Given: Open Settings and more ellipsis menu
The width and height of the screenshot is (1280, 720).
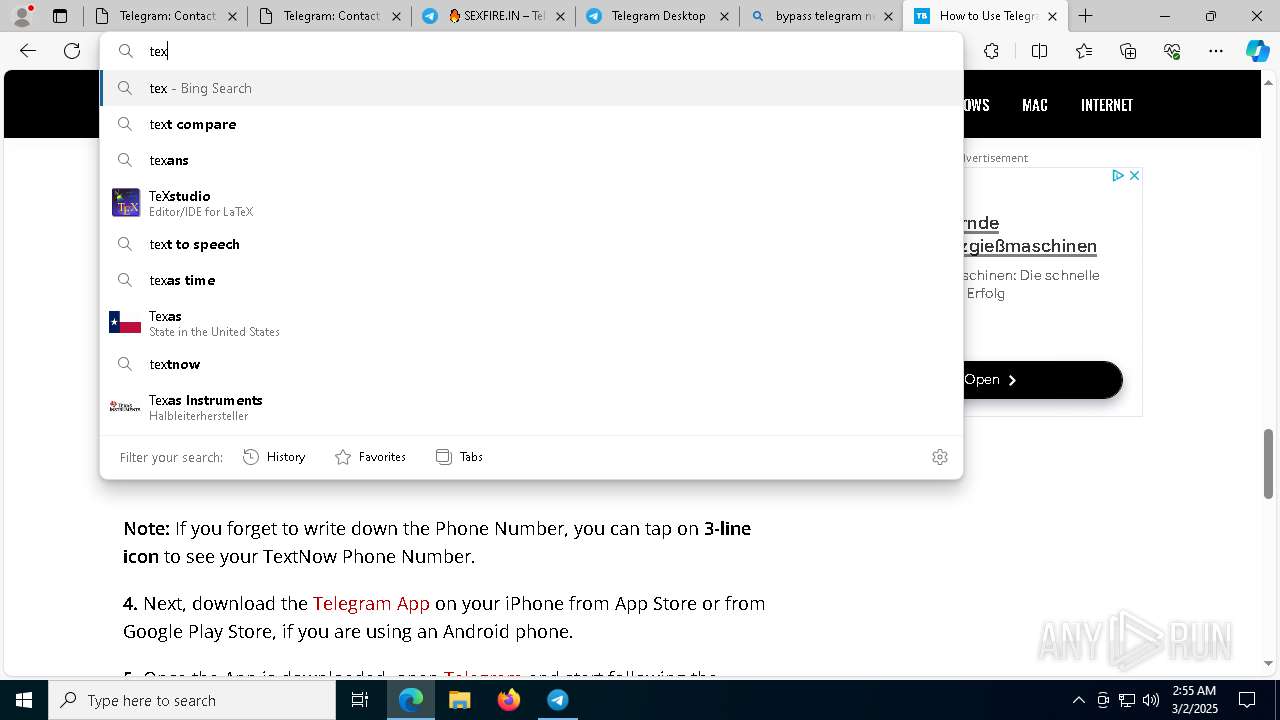Looking at the screenshot, I should (x=1216, y=51).
